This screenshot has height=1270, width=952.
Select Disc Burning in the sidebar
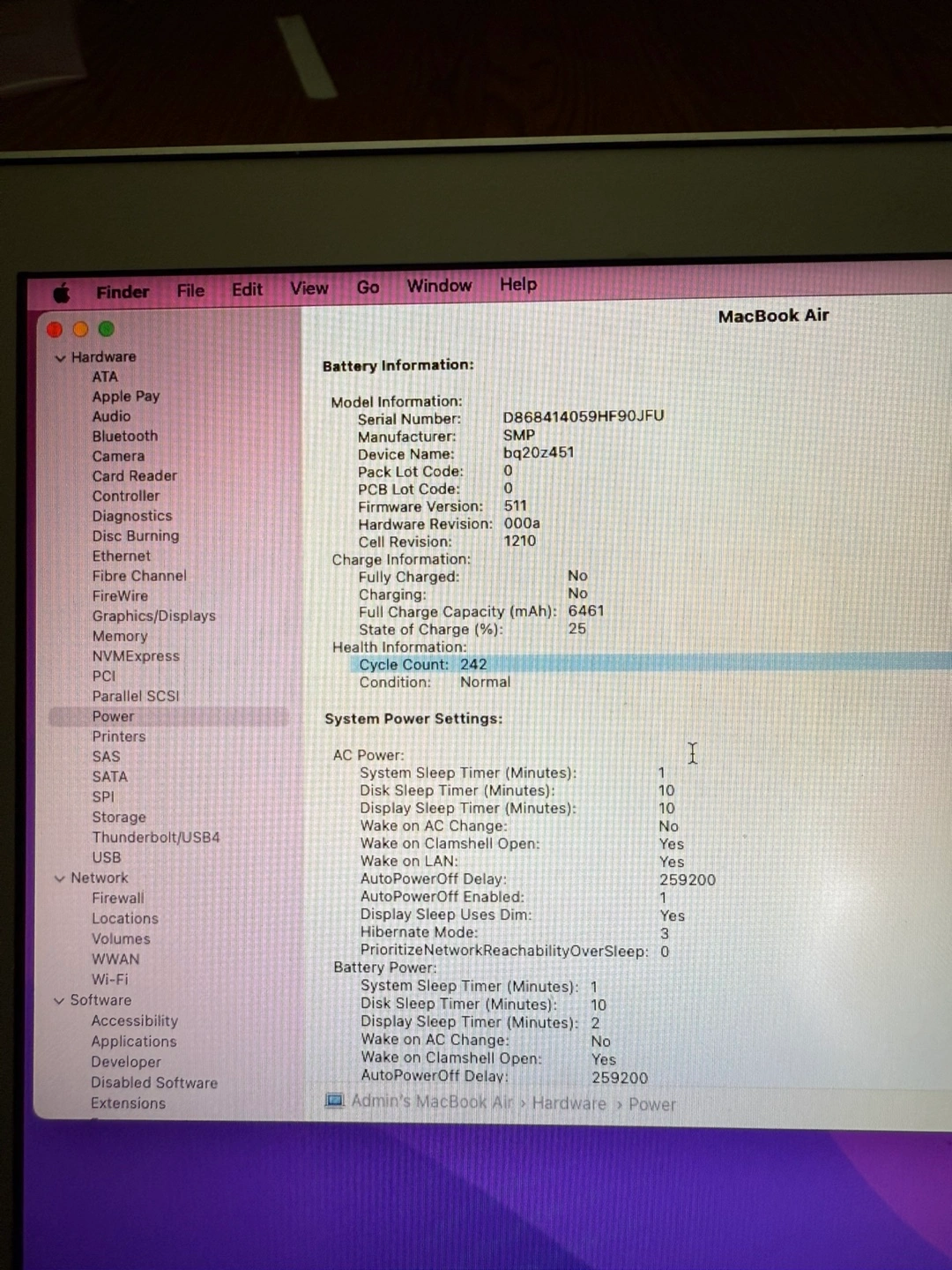pyautogui.click(x=136, y=536)
